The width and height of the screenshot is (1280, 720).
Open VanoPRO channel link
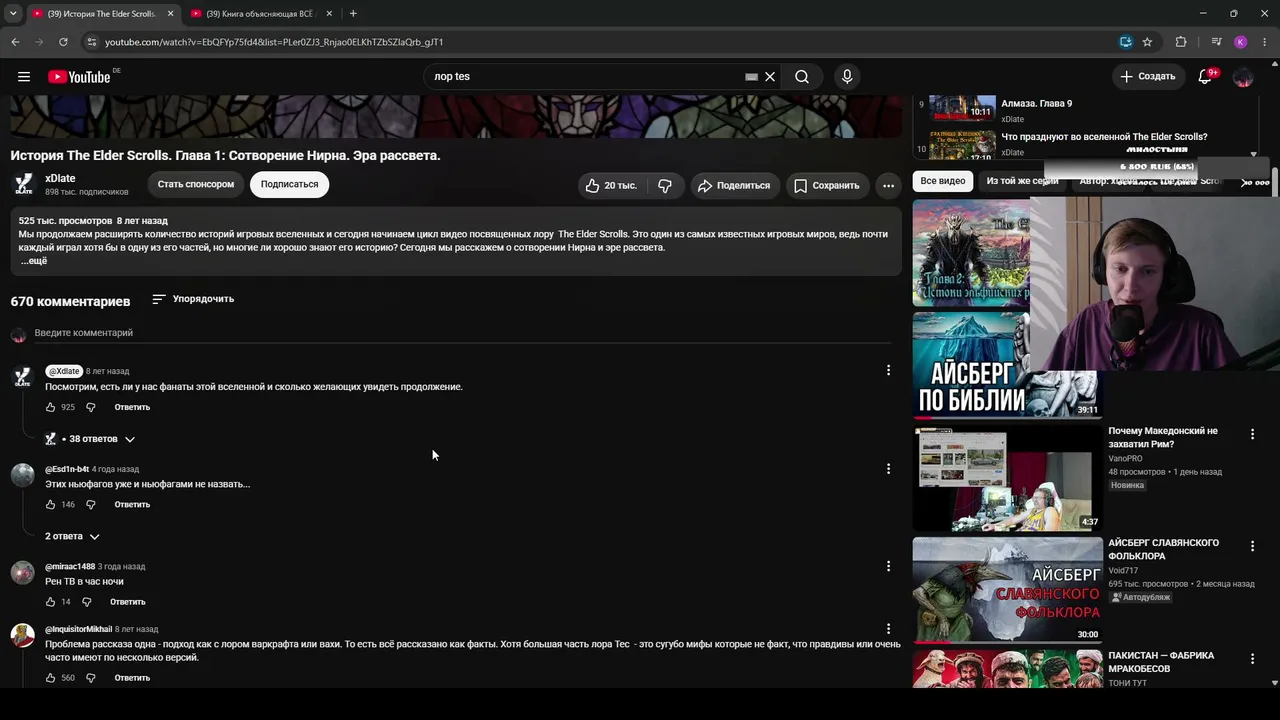(x=1125, y=459)
